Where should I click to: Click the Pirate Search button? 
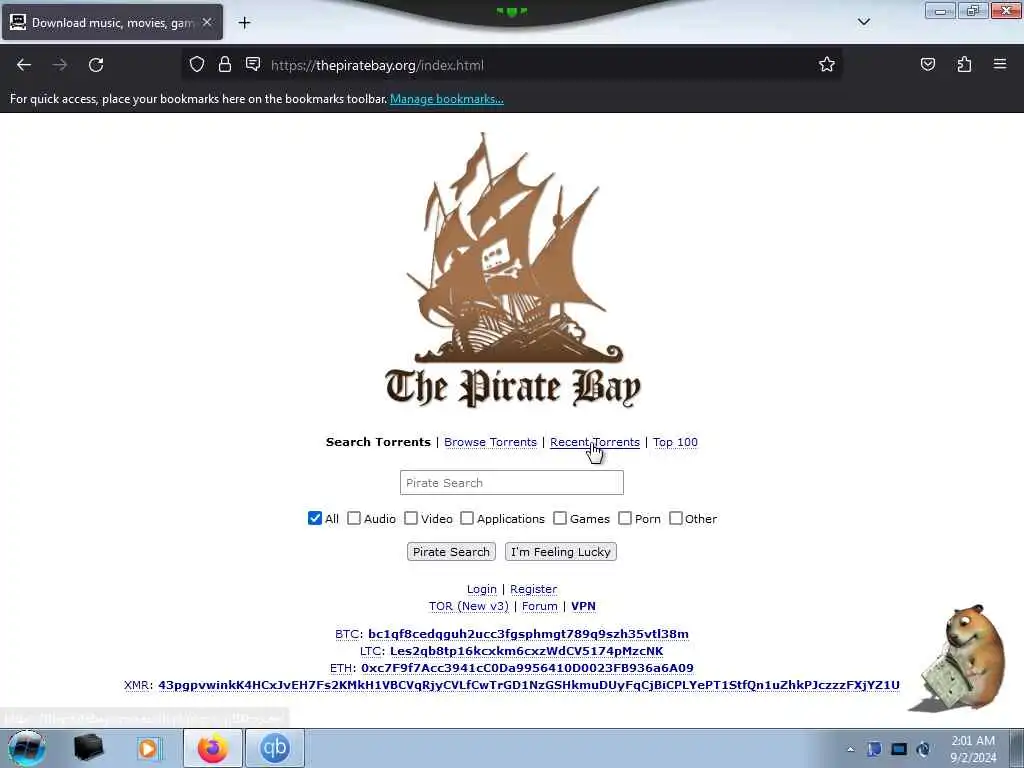[x=451, y=552]
